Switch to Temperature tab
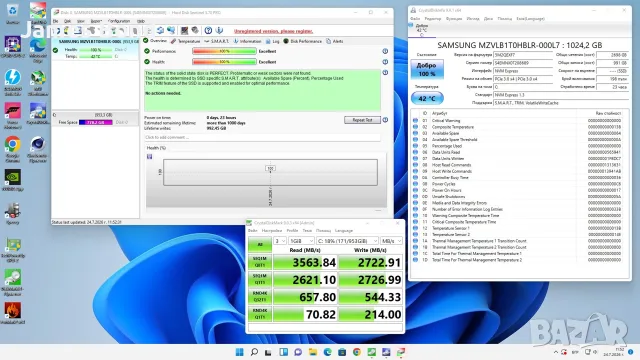Image resolution: width=640 pixels, height=360 pixels. click(x=185, y=41)
